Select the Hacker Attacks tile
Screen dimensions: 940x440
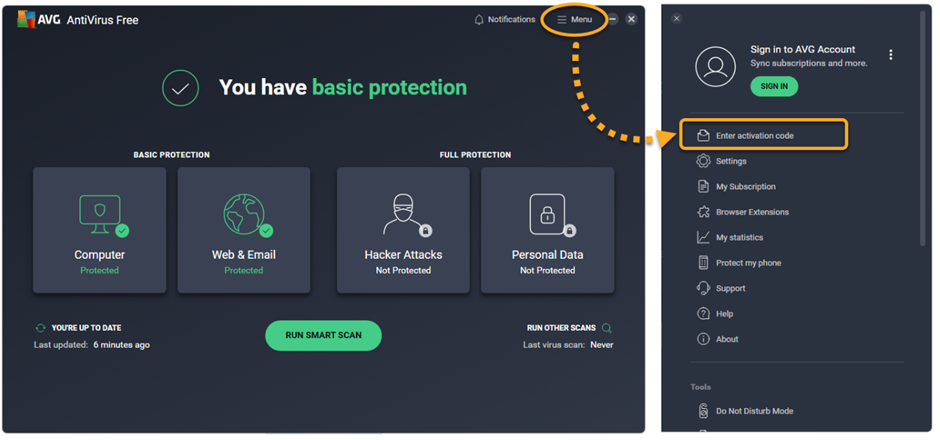(403, 230)
